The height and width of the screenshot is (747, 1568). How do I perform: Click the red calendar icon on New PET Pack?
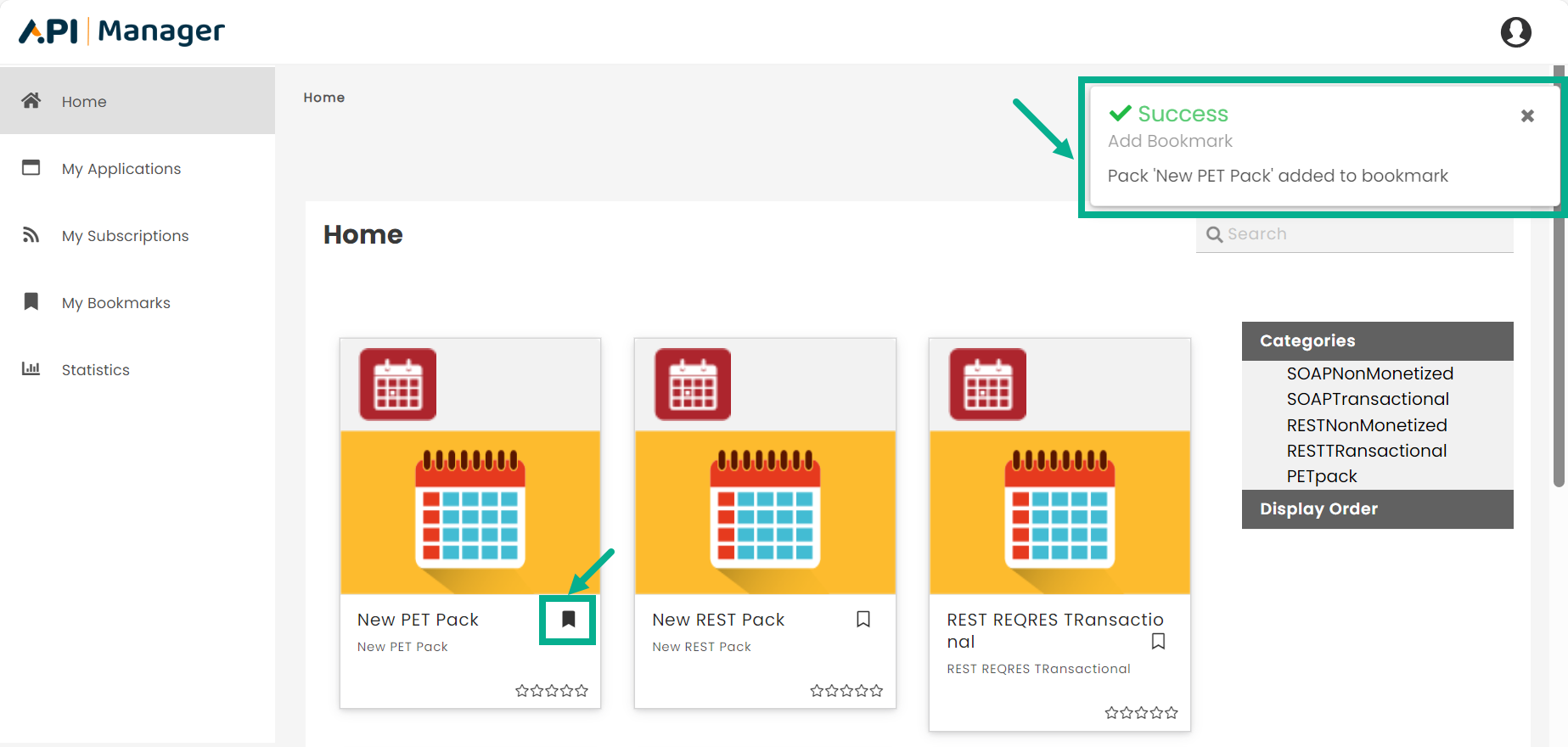(x=397, y=385)
